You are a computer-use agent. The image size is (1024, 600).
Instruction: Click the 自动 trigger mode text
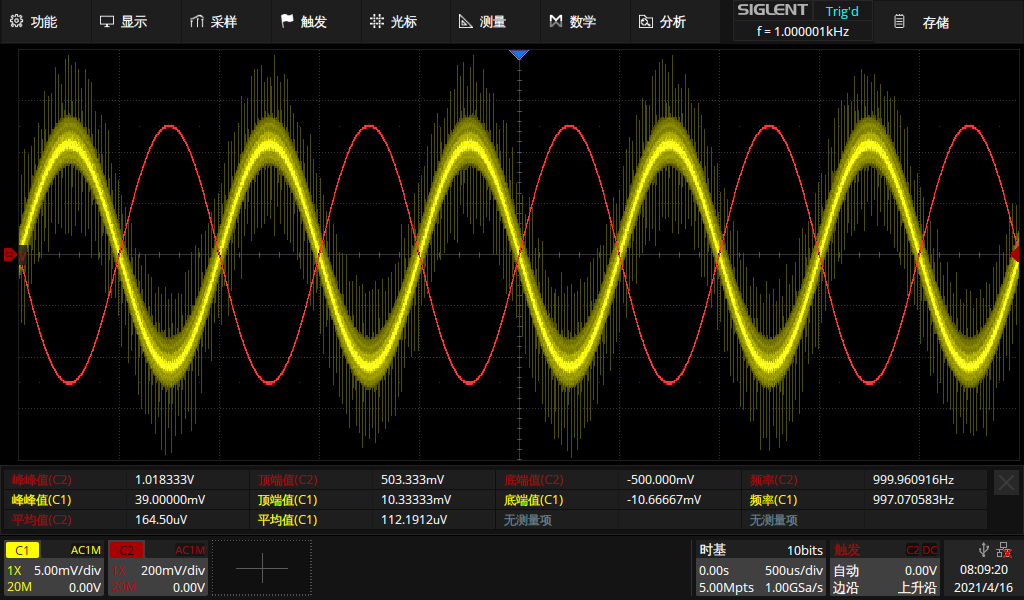pyautogui.click(x=846, y=571)
